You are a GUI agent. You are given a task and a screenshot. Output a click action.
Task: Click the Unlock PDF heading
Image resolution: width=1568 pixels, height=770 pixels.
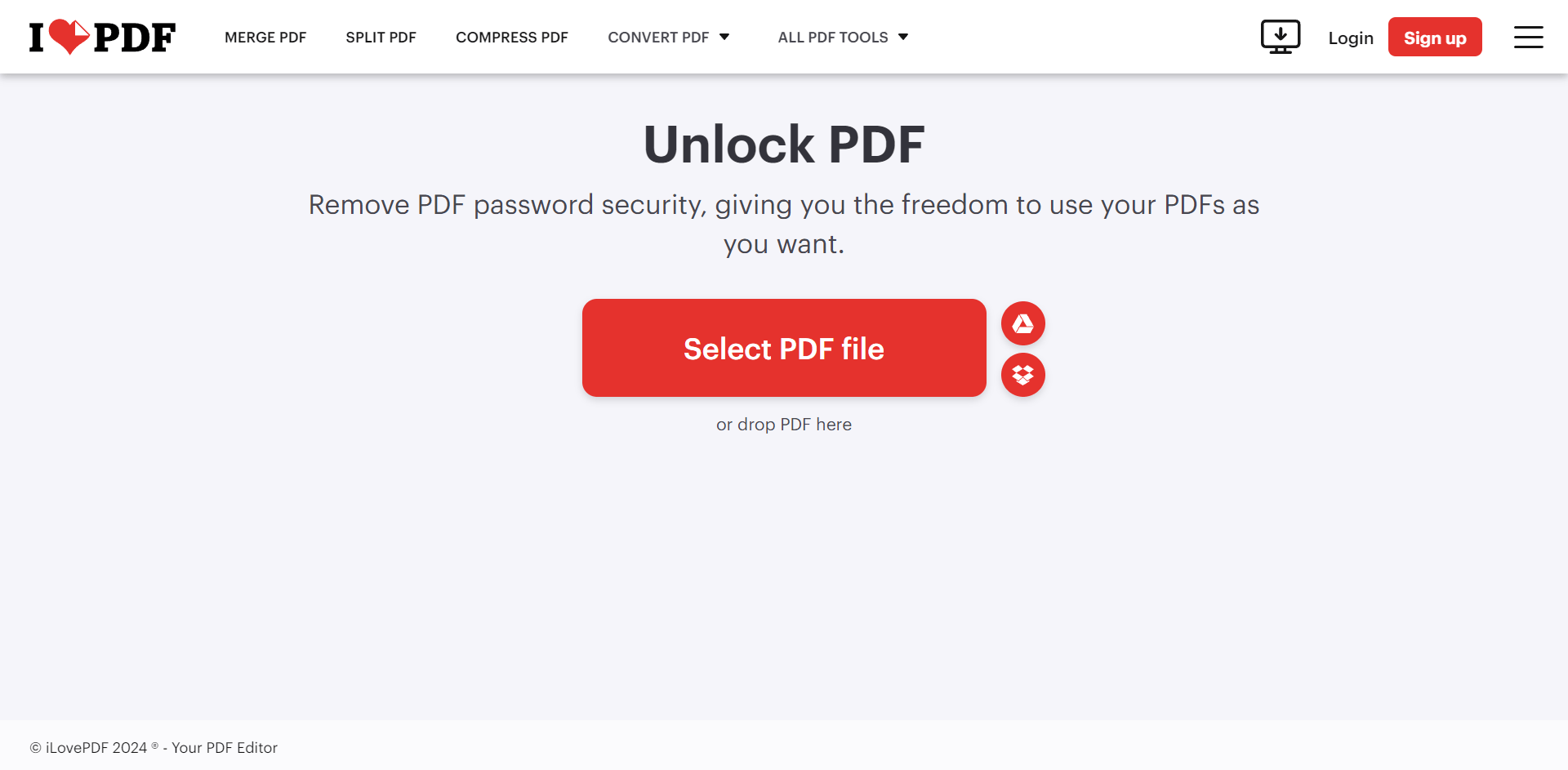click(x=783, y=144)
